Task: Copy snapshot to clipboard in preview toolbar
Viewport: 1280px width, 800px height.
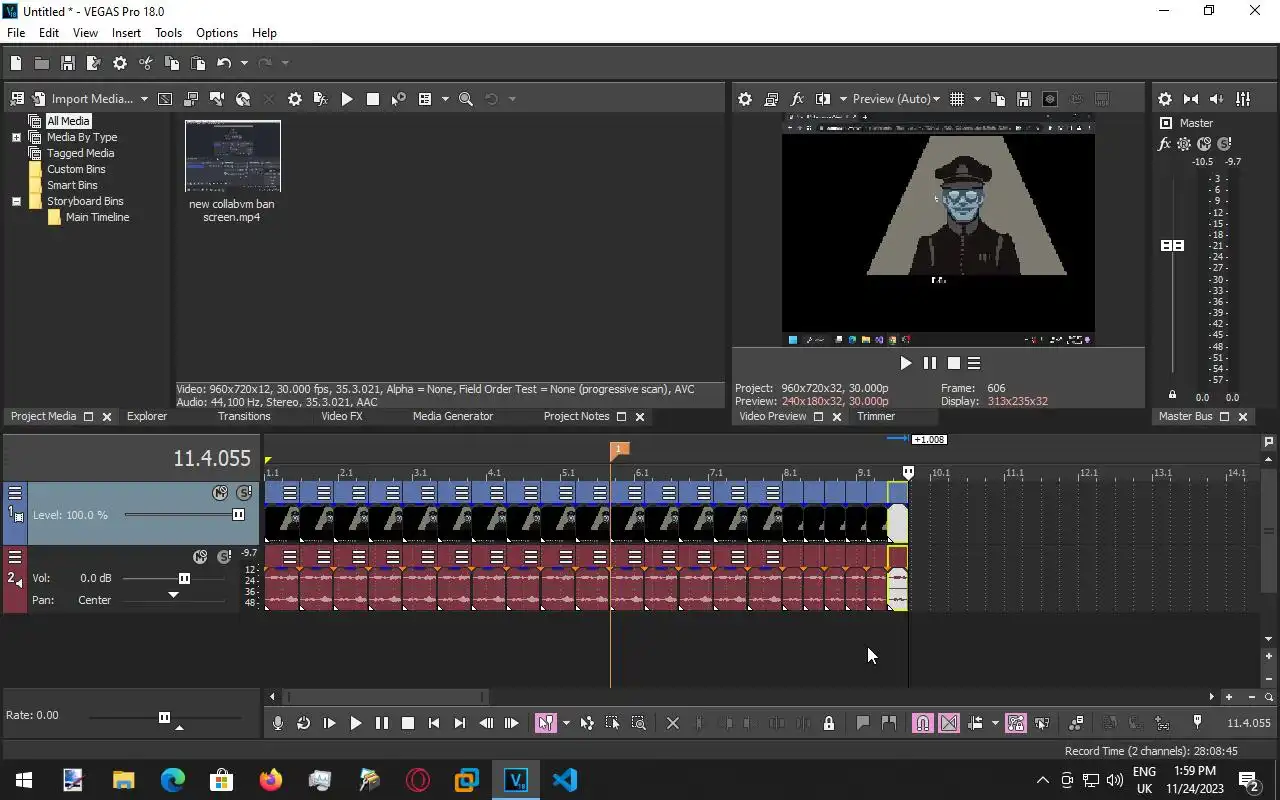Action: click(x=998, y=99)
